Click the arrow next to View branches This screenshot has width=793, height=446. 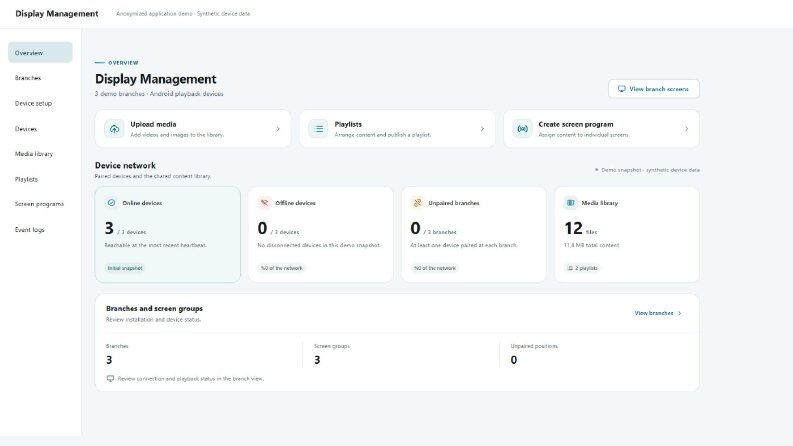point(679,313)
